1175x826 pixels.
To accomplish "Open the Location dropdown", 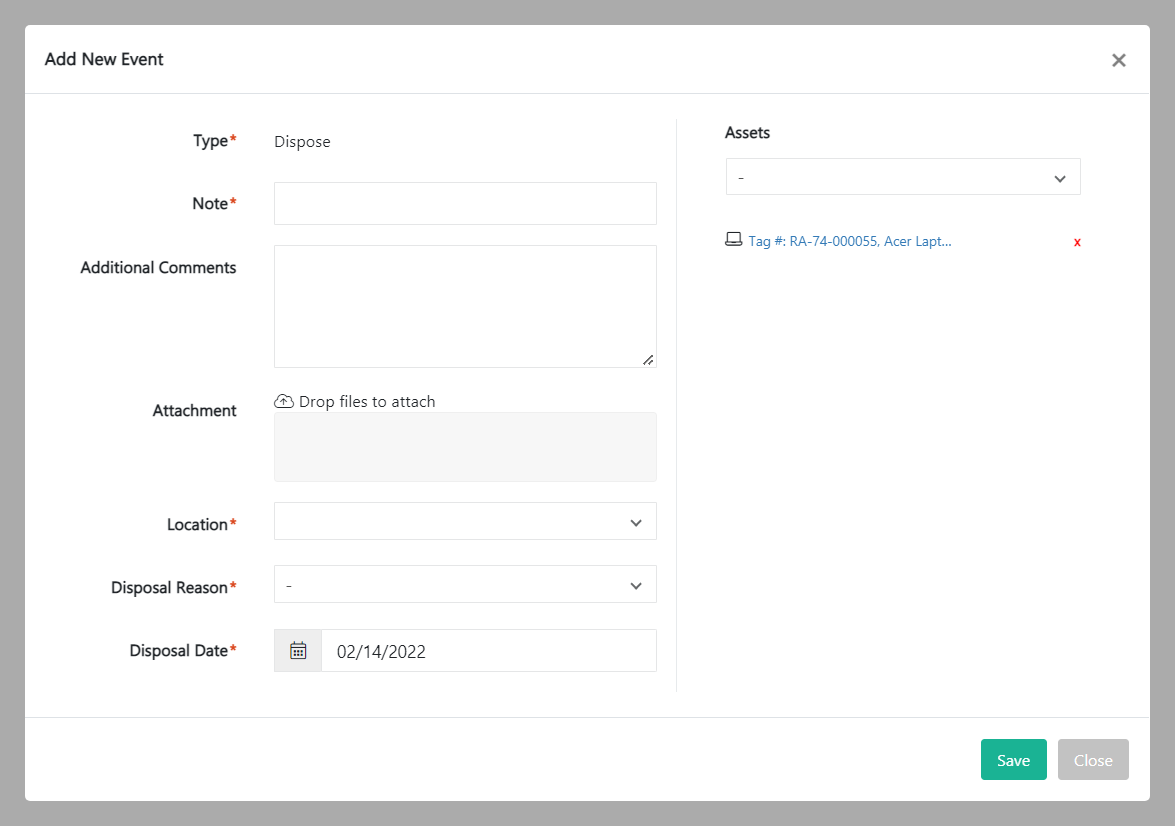I will click(465, 522).
